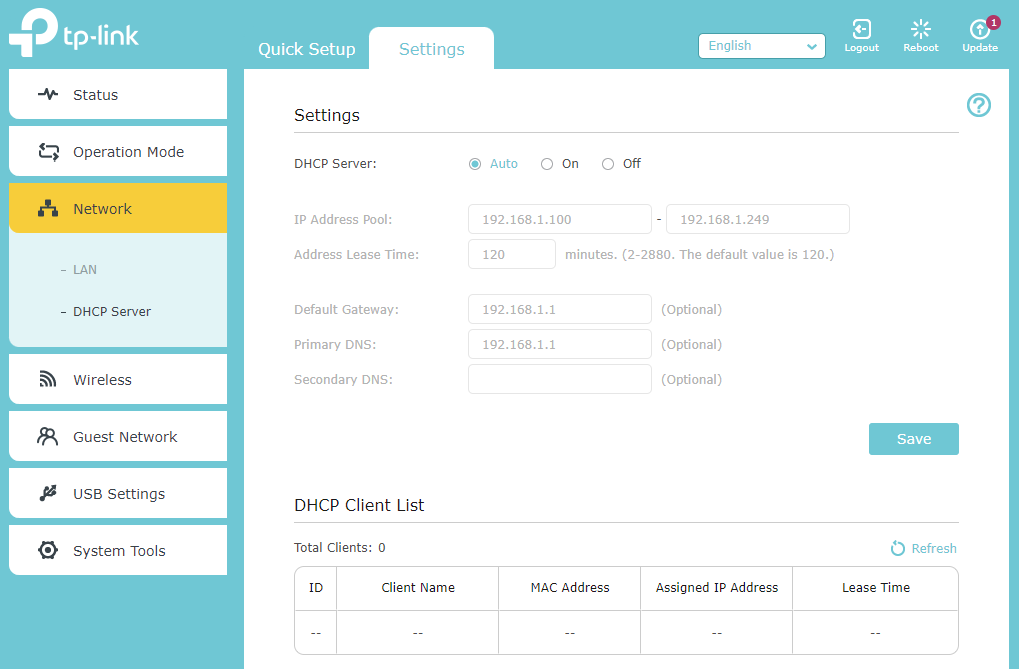Open the Status menu

tap(118, 94)
